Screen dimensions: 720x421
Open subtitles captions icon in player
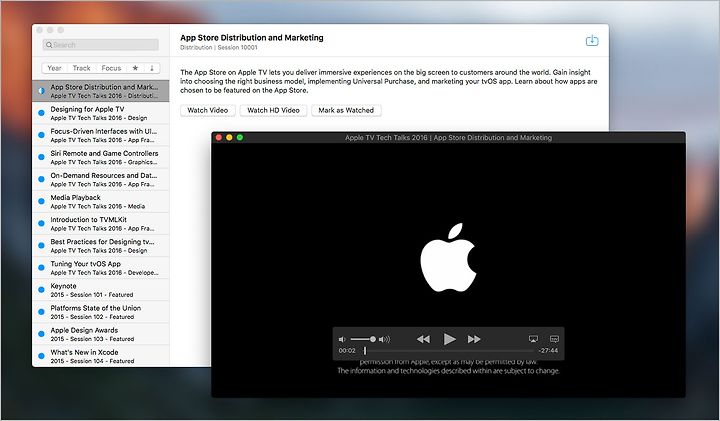(x=554, y=339)
